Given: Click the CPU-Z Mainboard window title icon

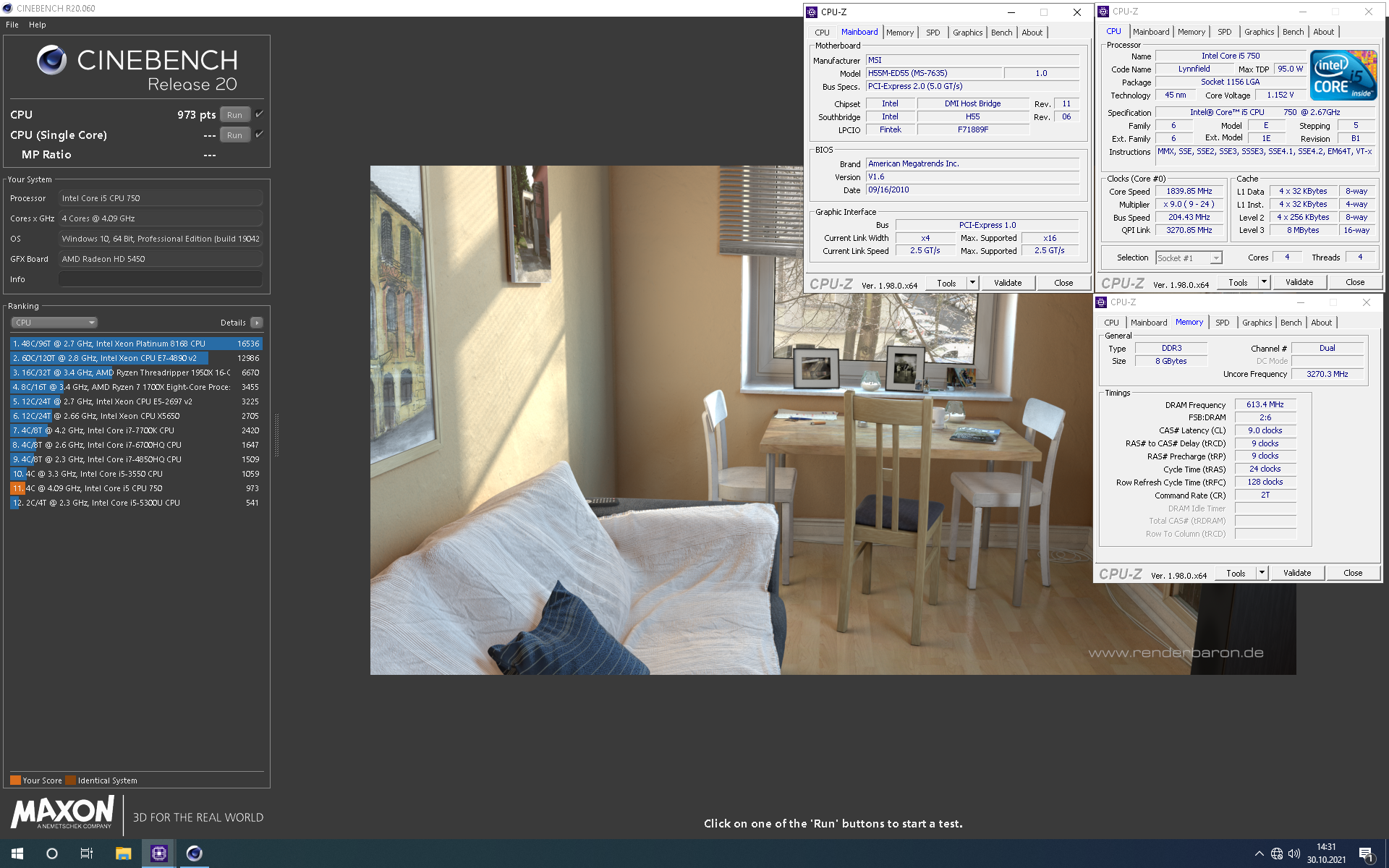Looking at the screenshot, I should (x=812, y=12).
